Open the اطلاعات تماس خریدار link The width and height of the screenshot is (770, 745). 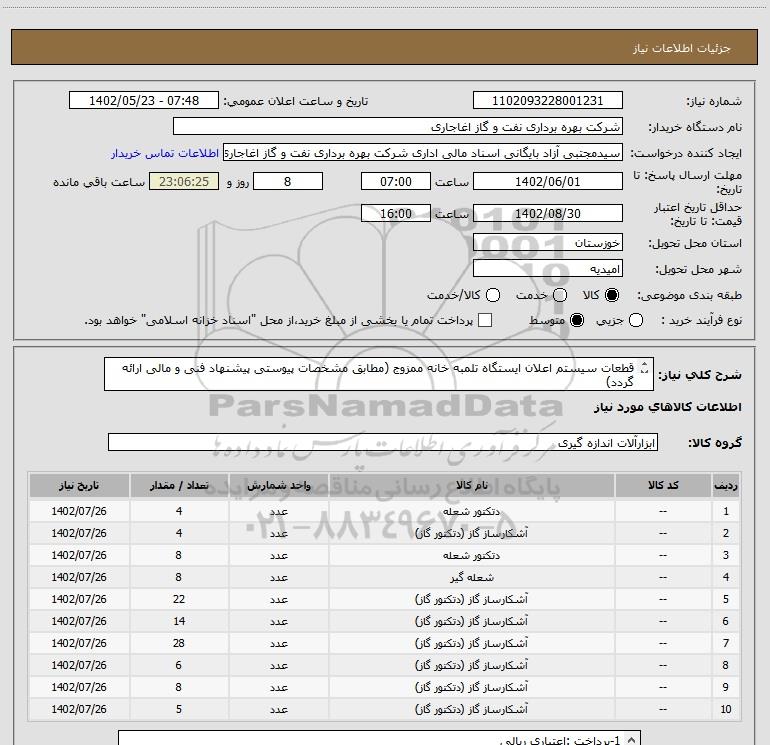(x=165, y=153)
